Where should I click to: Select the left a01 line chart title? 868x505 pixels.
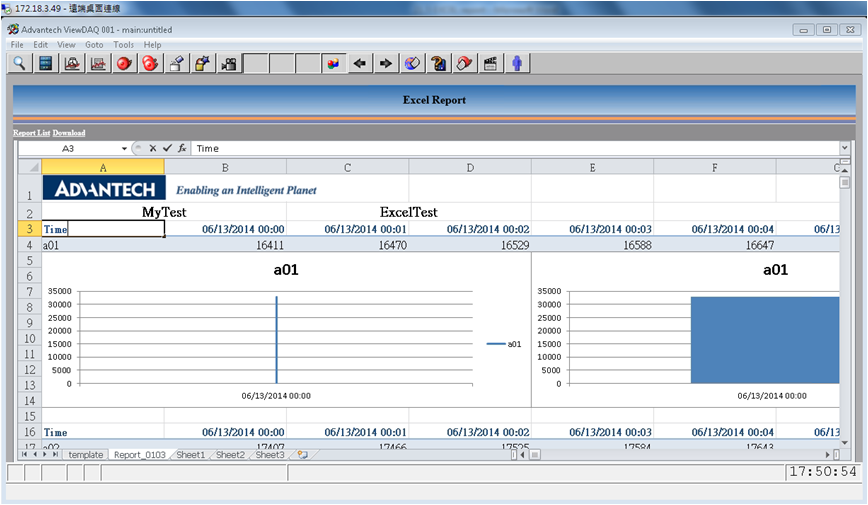click(286, 270)
